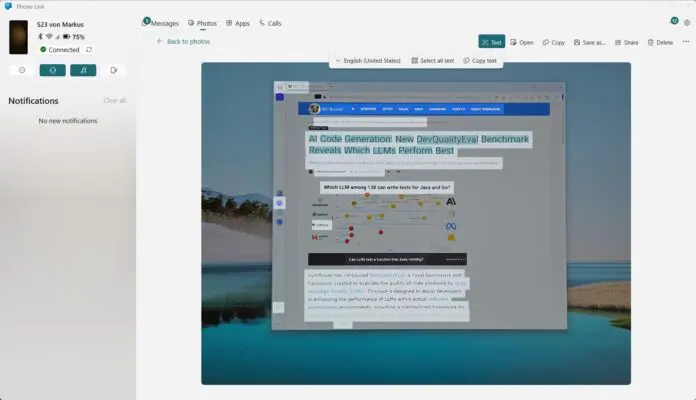Toggle Do Not Disturb on phone
The width and height of the screenshot is (696, 400).
tap(22, 70)
